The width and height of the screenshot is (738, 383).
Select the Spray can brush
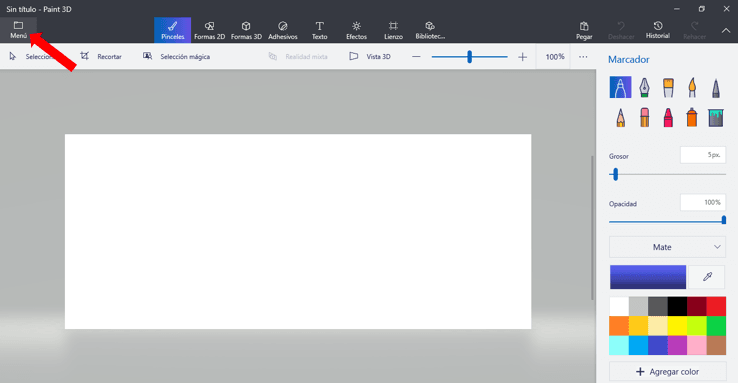692,117
